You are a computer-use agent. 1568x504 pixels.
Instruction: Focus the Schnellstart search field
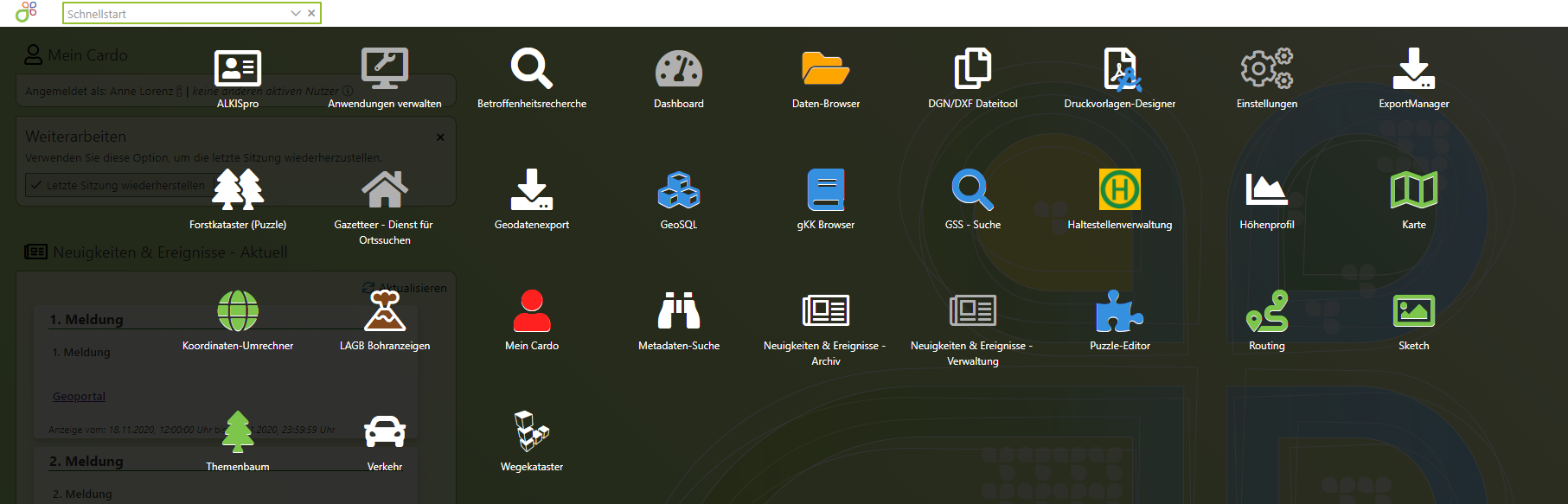tap(177, 14)
